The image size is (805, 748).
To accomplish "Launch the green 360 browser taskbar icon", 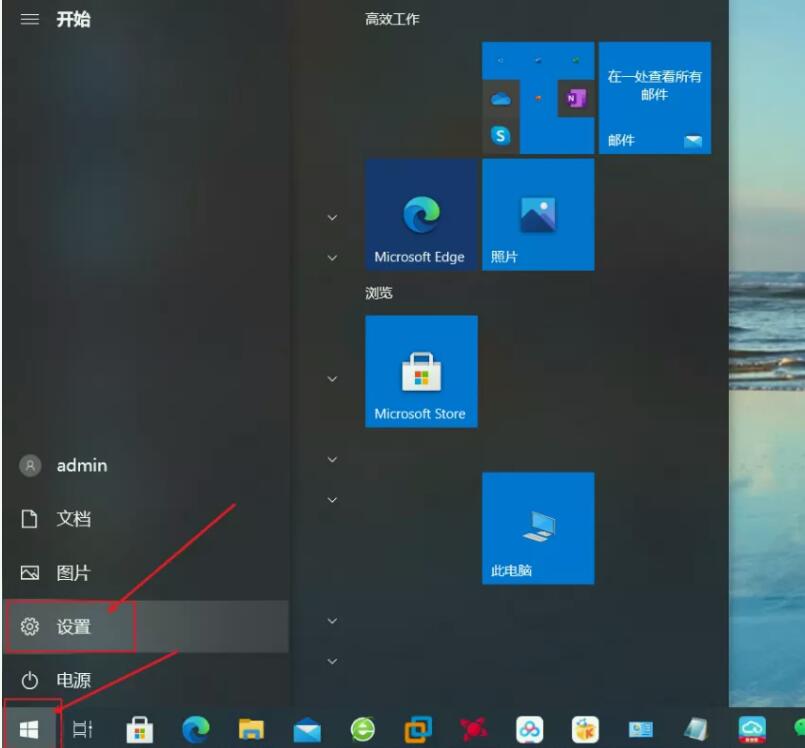I will tap(362, 730).
